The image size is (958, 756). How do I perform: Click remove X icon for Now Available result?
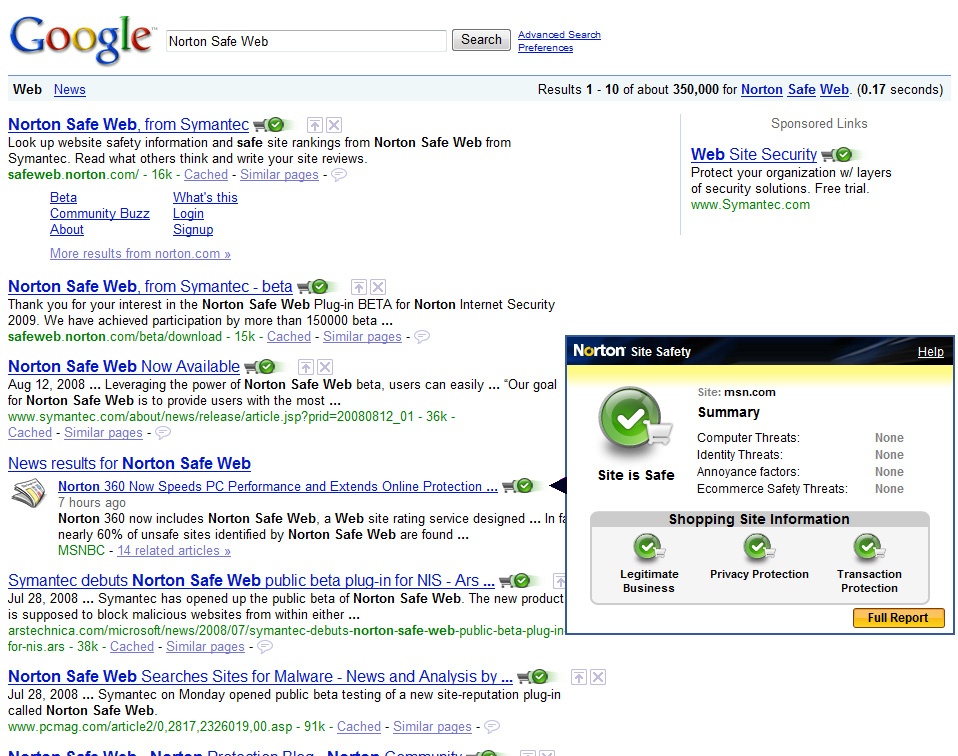[x=325, y=367]
